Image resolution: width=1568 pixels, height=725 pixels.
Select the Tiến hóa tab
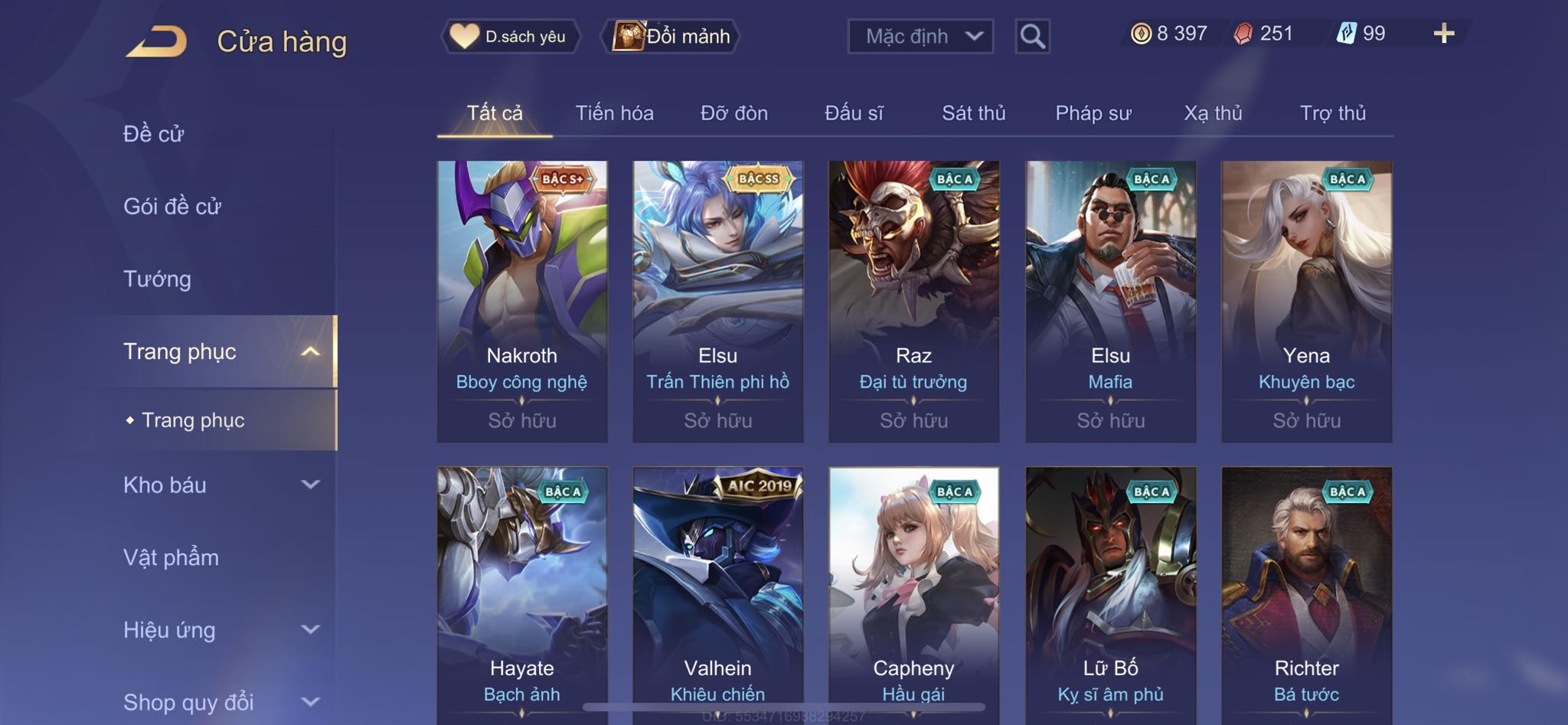pos(614,113)
